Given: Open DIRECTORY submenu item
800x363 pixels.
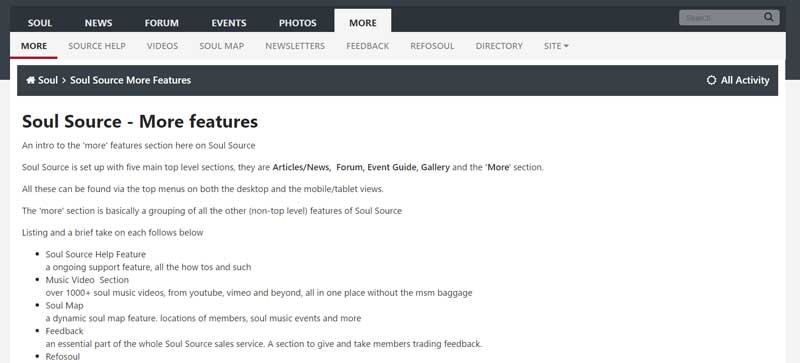Looking at the screenshot, I should (499, 46).
